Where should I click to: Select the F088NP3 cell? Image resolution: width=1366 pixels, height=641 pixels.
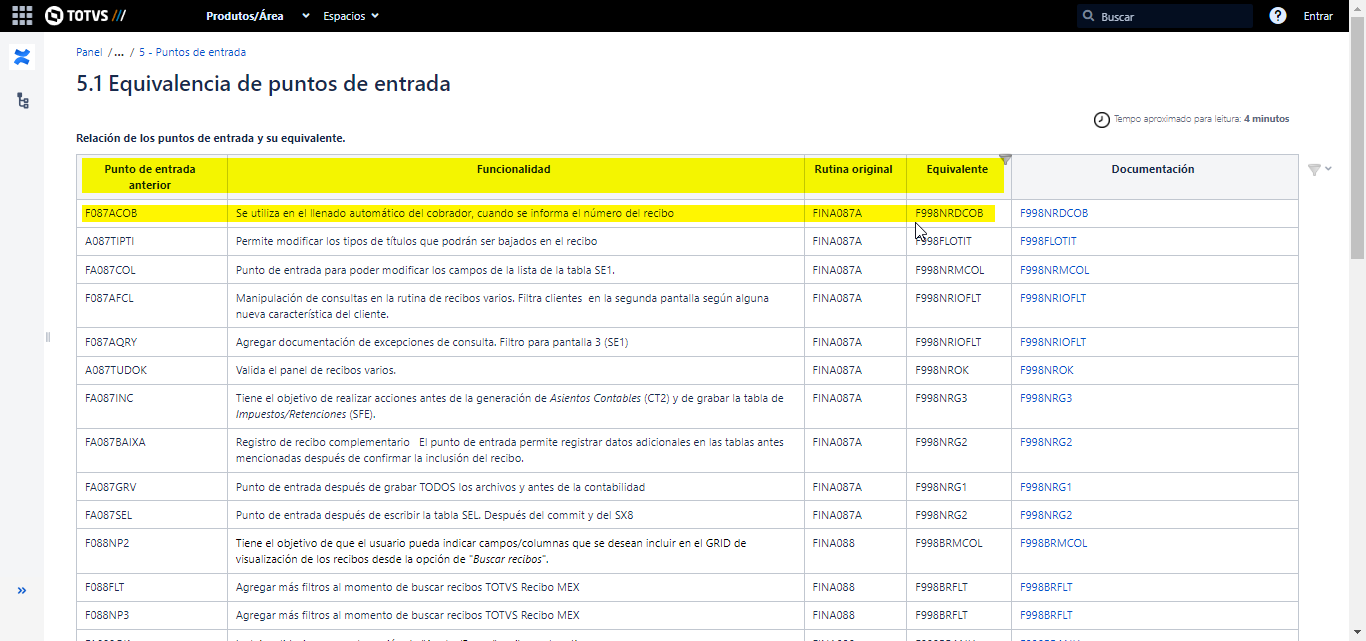click(152, 615)
